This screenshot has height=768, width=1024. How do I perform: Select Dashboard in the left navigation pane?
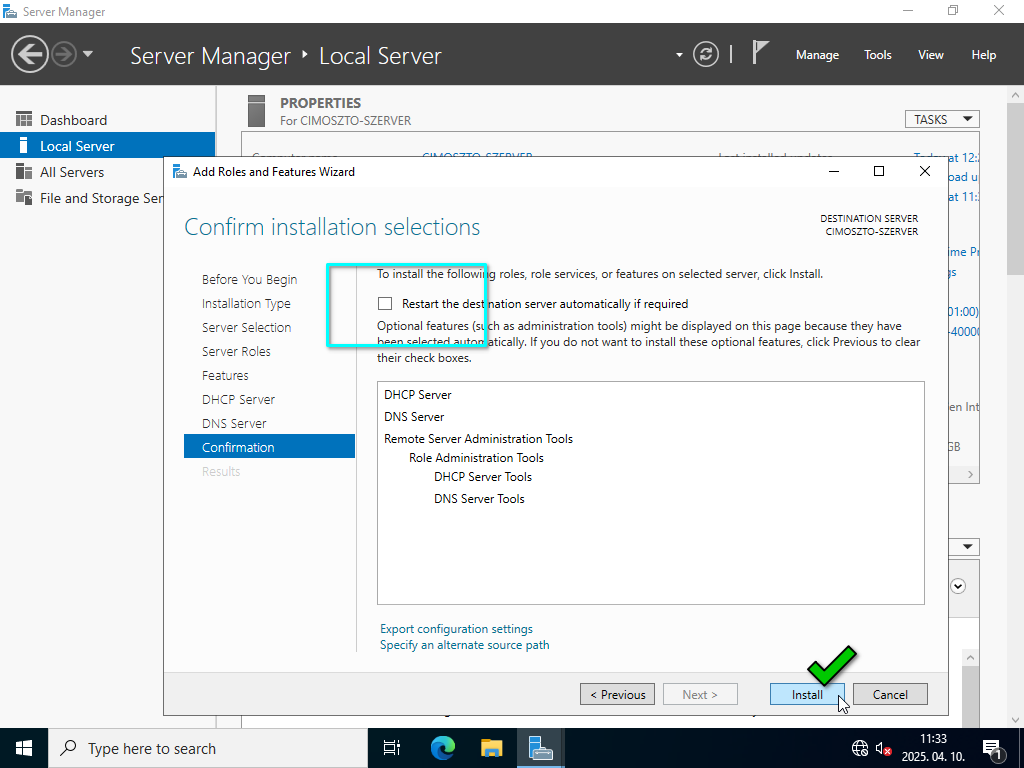pos(73,120)
